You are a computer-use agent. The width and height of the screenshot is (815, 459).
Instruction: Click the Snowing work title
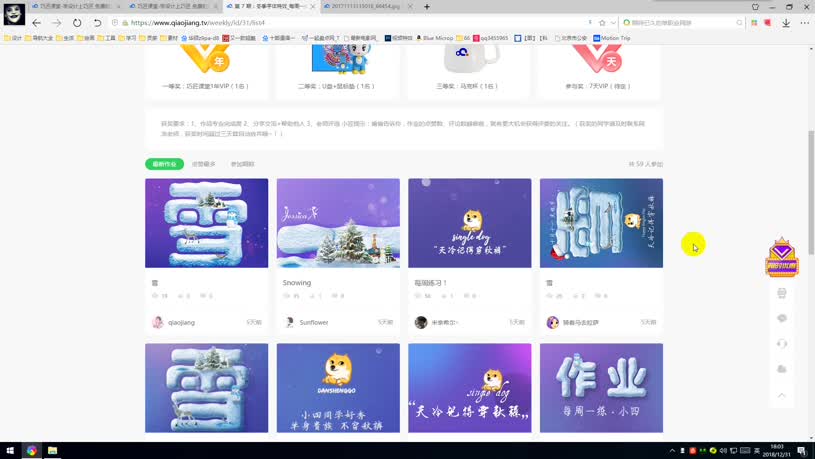tap(297, 283)
